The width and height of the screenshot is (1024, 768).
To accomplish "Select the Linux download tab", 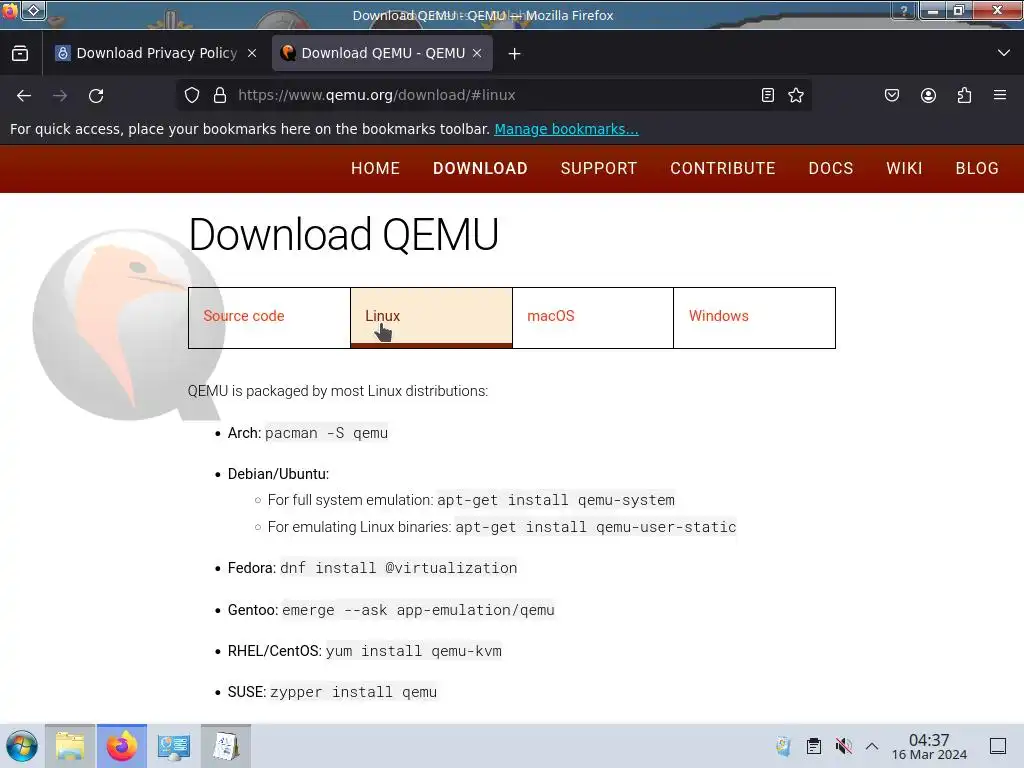I will point(431,317).
